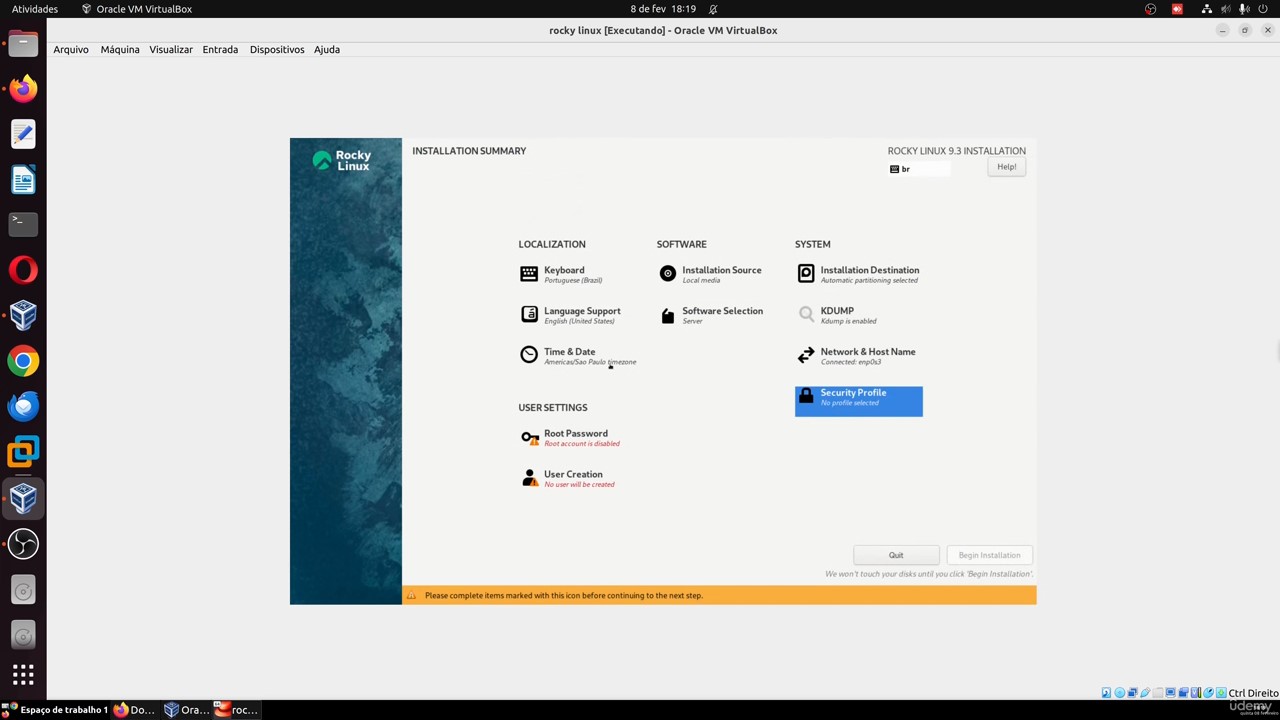This screenshot has height=720, width=1280.
Task: Launch Google Chrome from the dock
Action: click(23, 361)
